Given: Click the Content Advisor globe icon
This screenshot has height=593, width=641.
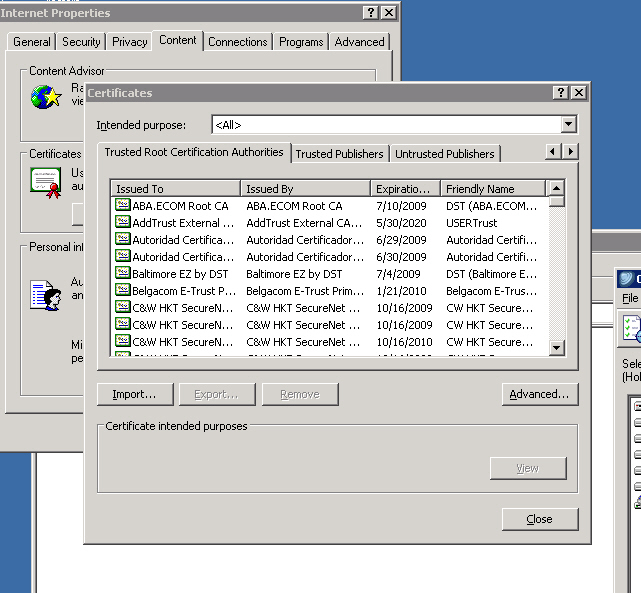Looking at the screenshot, I should pyautogui.click(x=46, y=97).
